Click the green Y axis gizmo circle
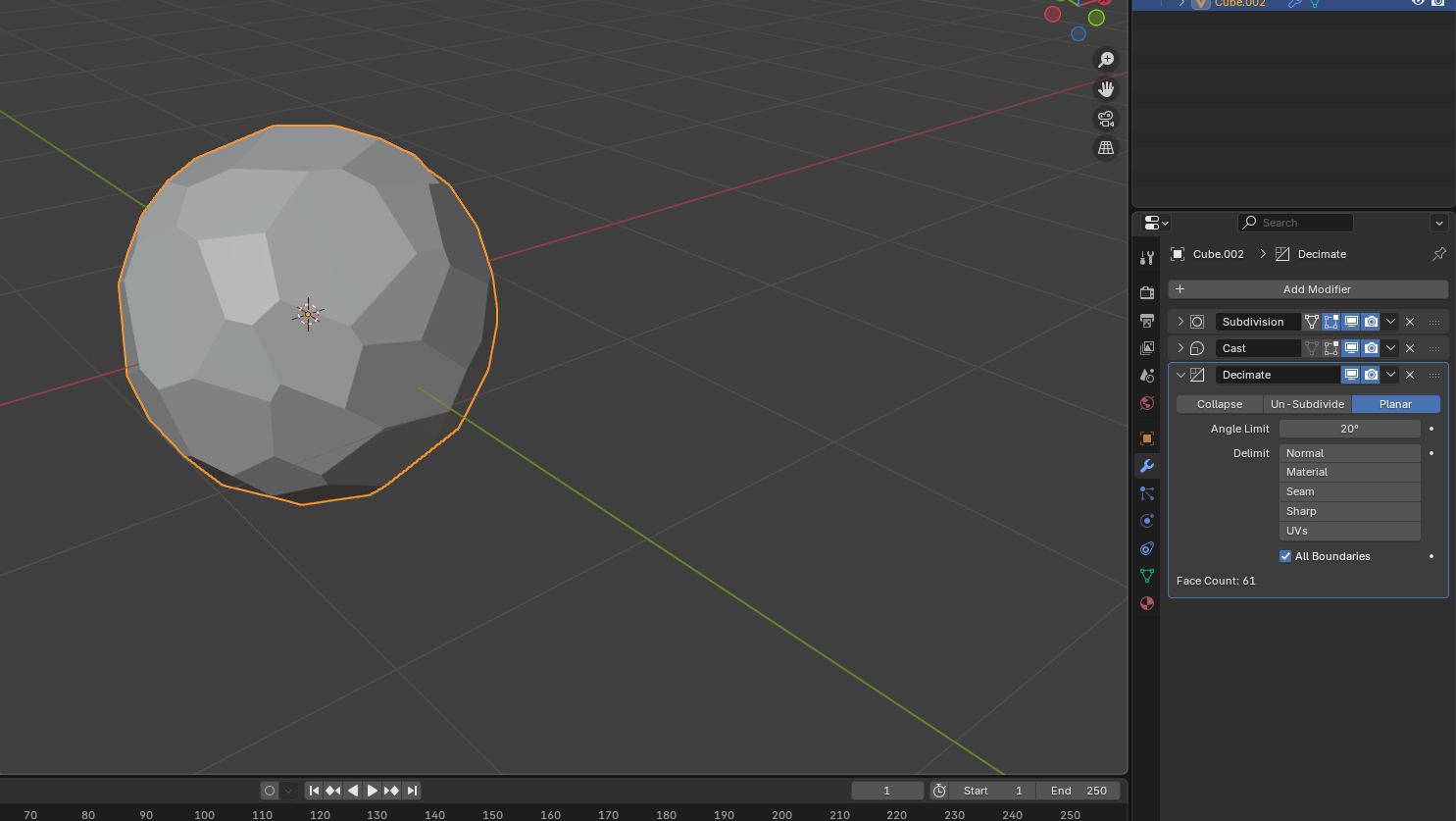 tap(1096, 18)
